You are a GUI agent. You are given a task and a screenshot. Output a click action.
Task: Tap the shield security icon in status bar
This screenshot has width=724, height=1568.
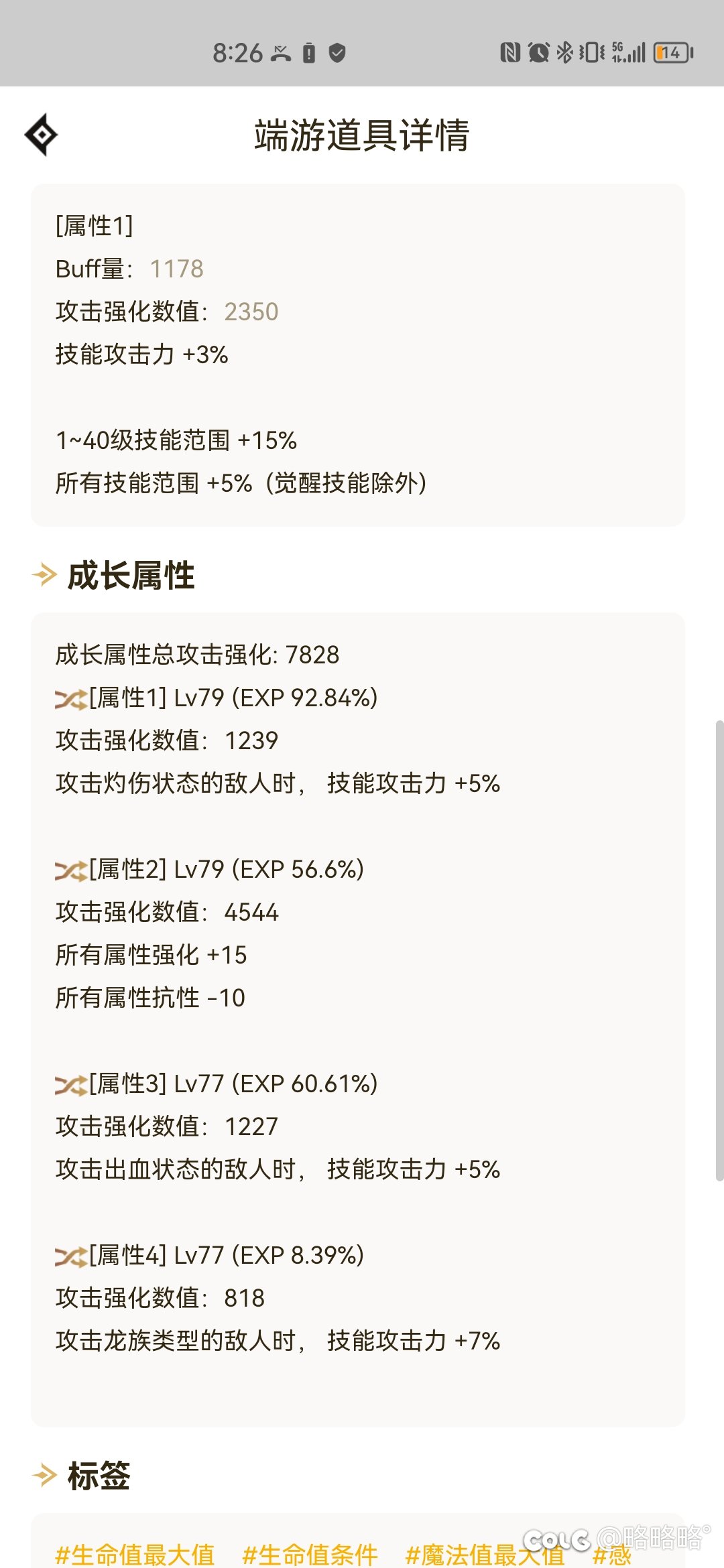(x=338, y=52)
